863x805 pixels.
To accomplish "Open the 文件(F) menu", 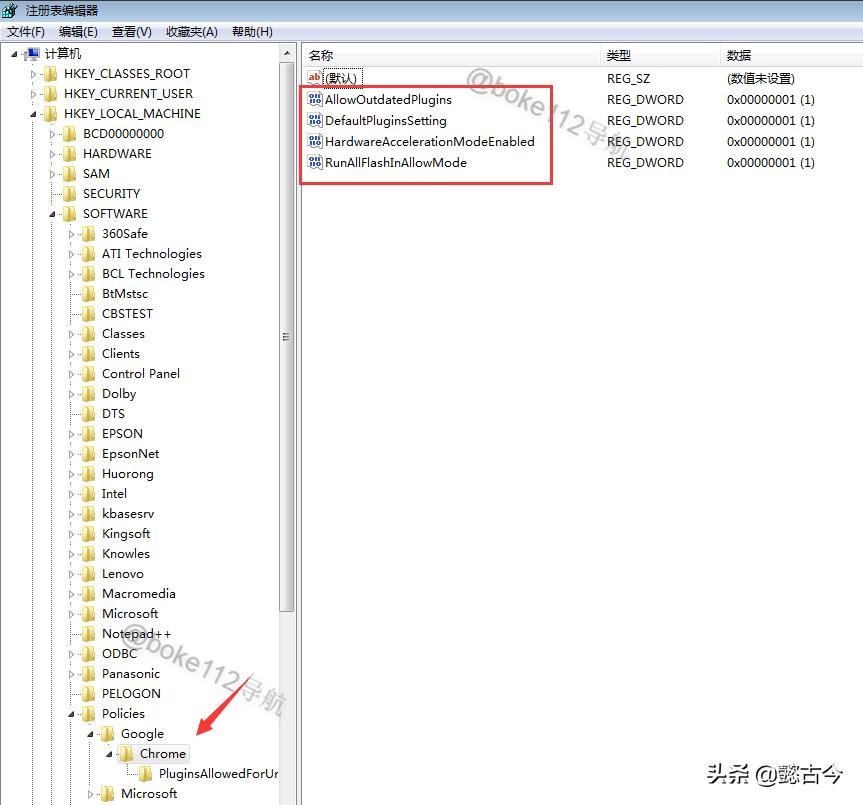I will click(26, 32).
